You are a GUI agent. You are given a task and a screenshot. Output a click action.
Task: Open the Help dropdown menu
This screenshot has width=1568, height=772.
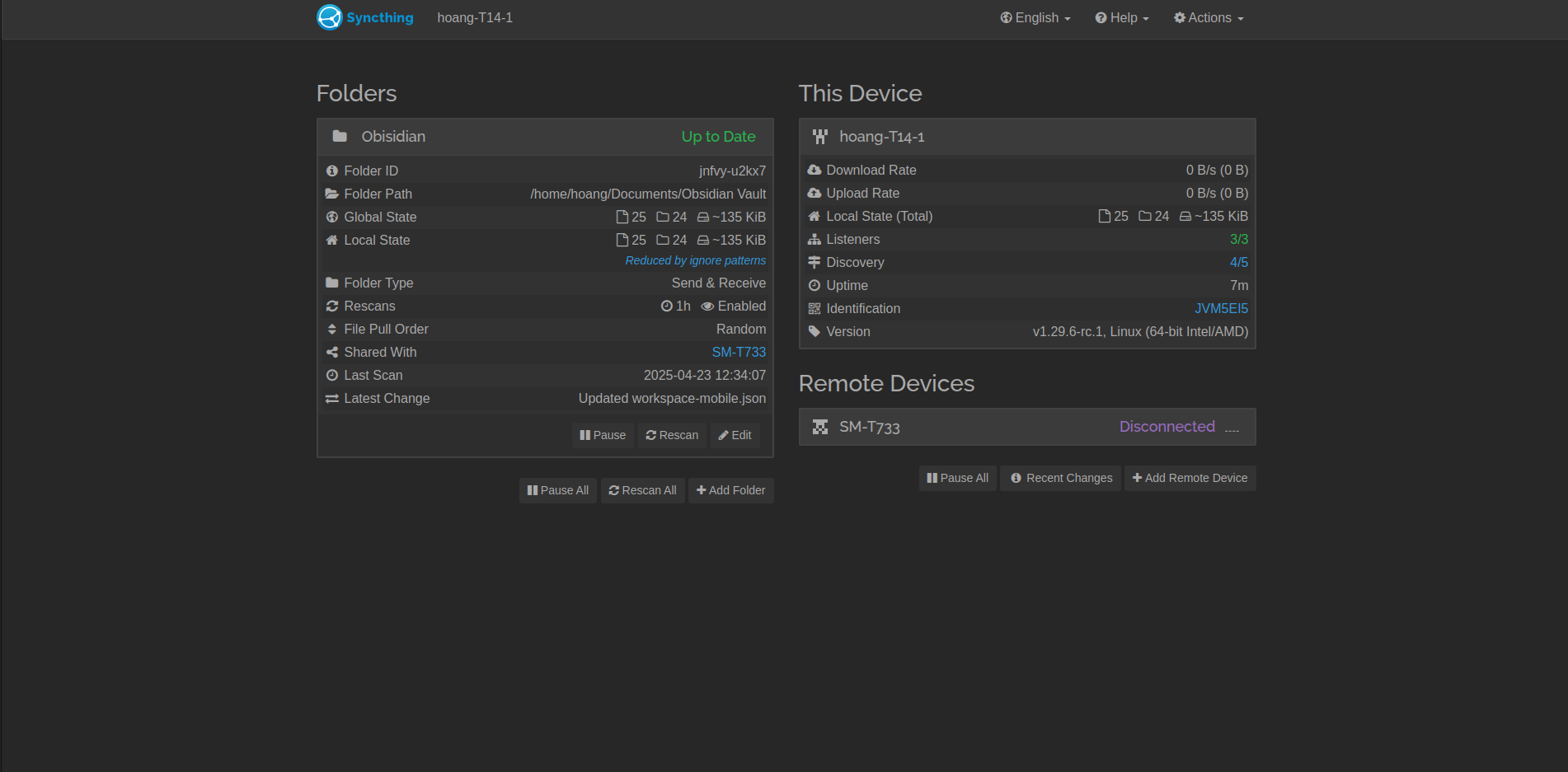point(1122,18)
